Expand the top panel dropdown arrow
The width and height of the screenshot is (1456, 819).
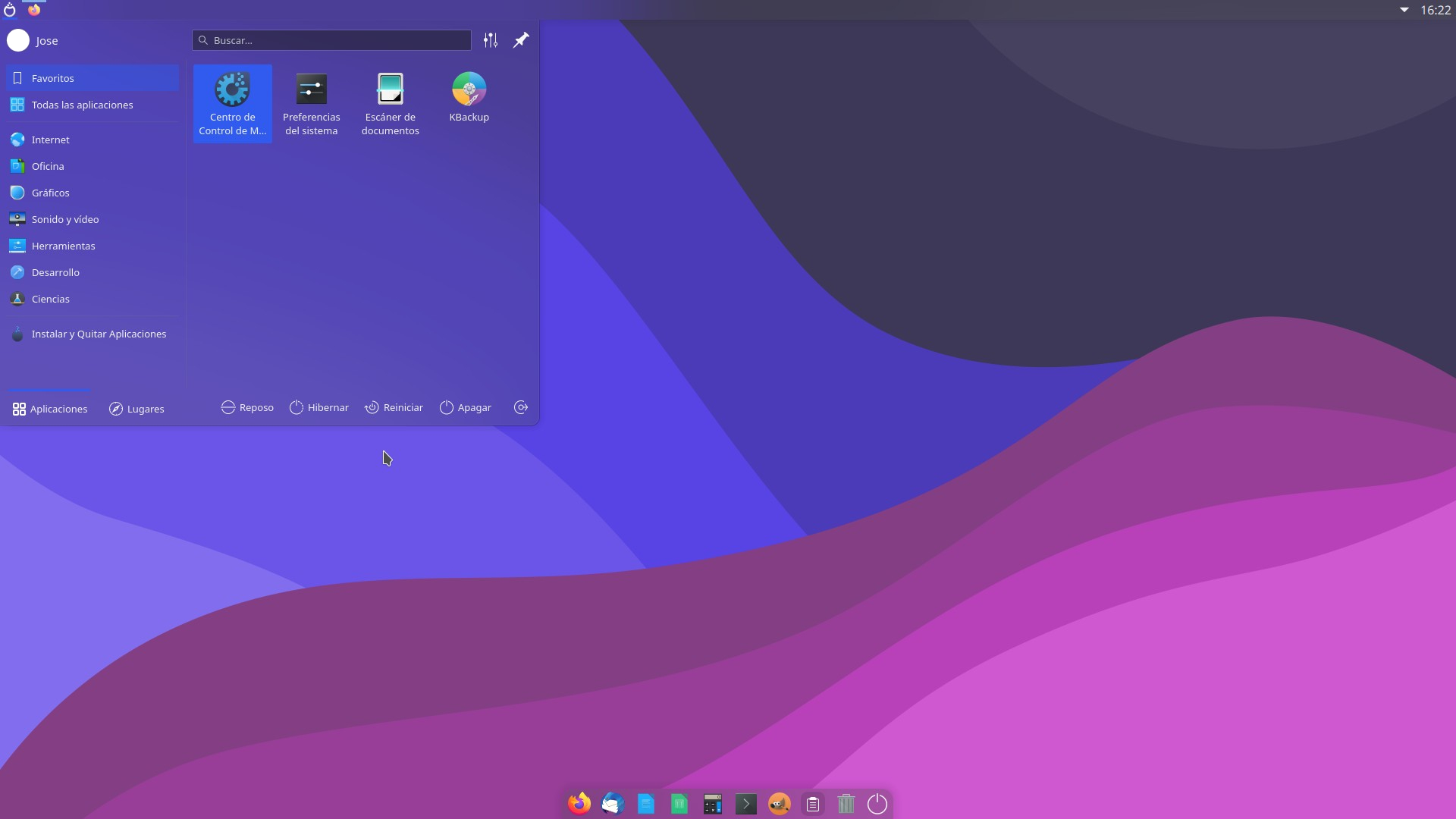coord(1404,10)
